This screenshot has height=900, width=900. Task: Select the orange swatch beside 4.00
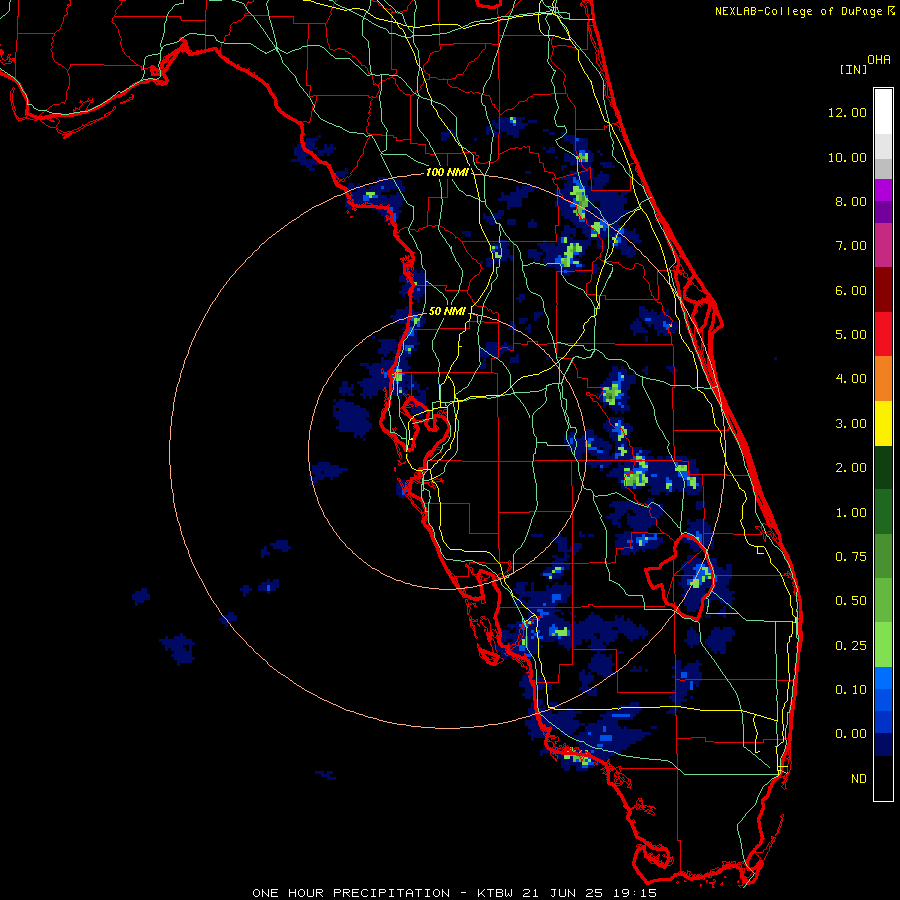883,379
